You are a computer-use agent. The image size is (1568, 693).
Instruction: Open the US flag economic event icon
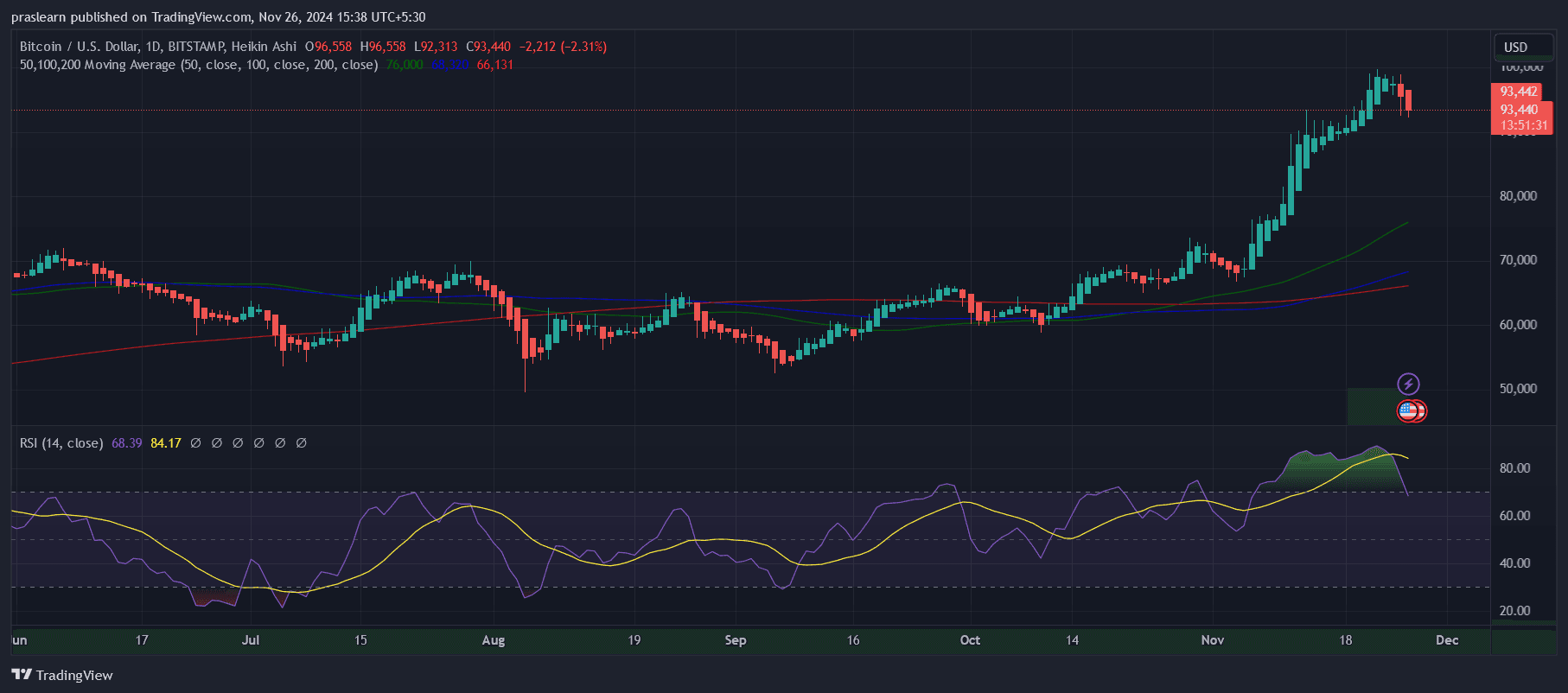1410,411
